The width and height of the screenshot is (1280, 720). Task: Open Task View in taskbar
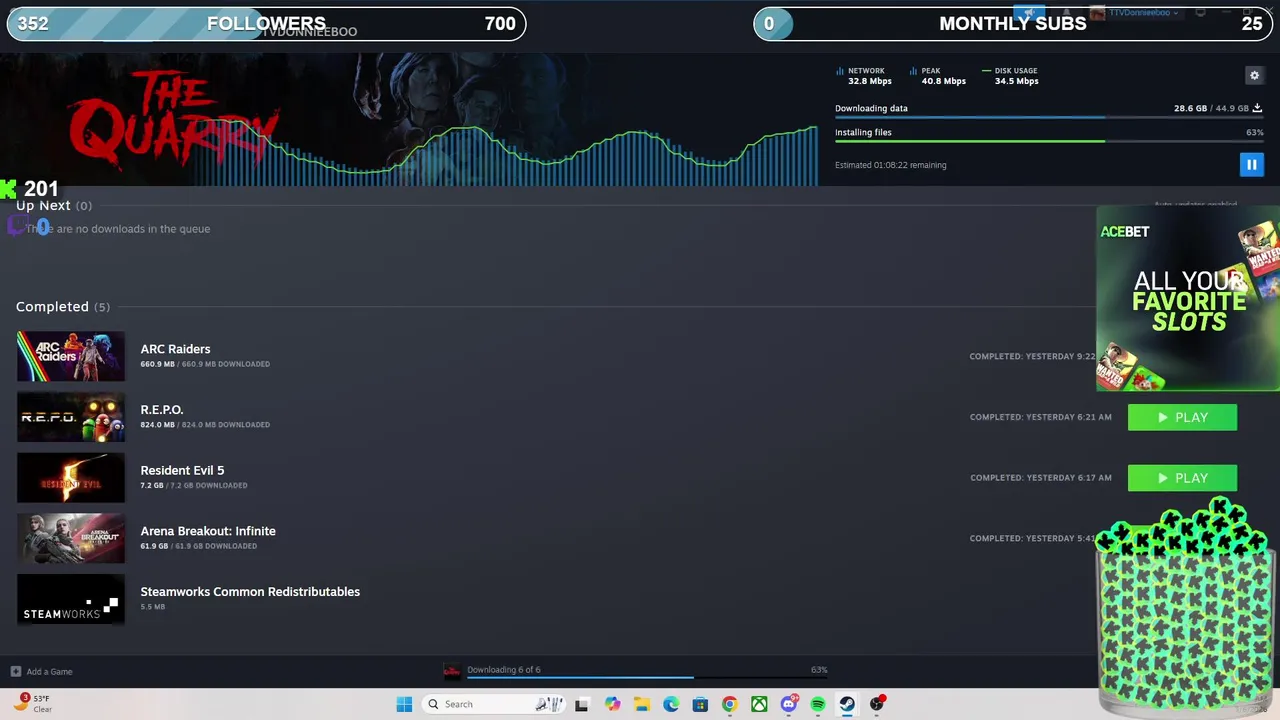582,704
